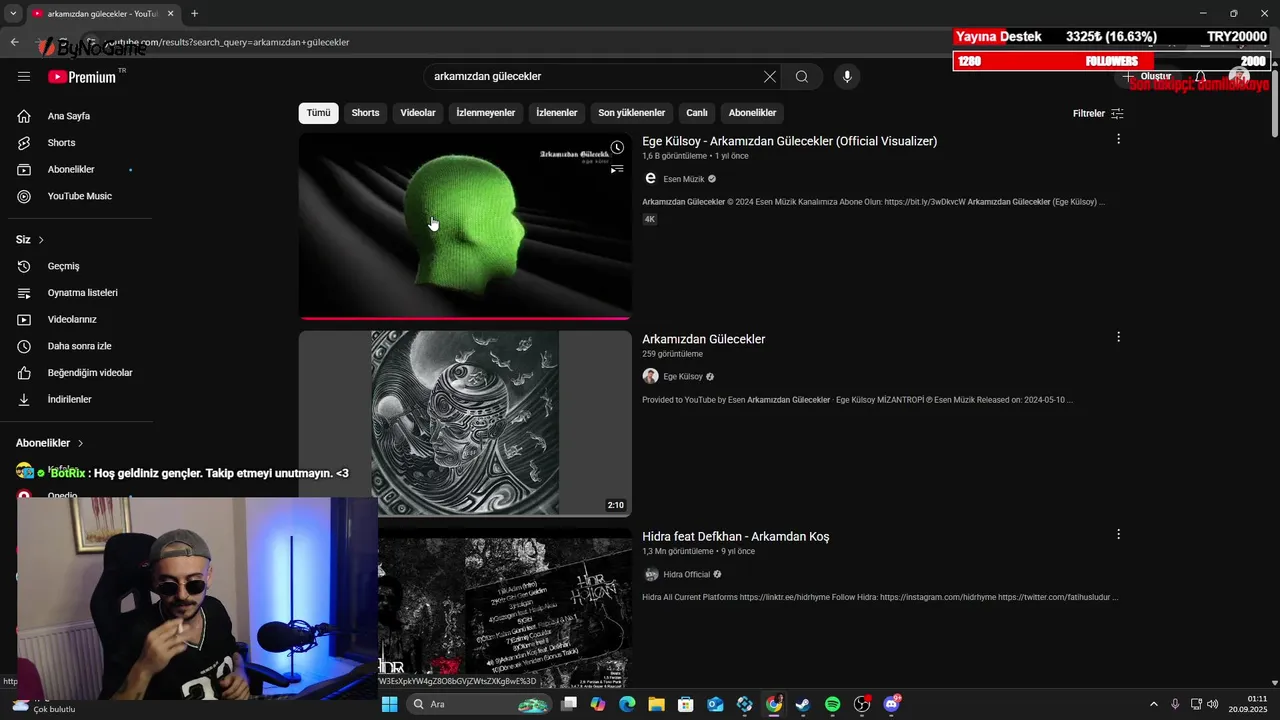Click the Esen Müzik channel avatar
Viewport: 1280px width, 720px height.
click(650, 178)
